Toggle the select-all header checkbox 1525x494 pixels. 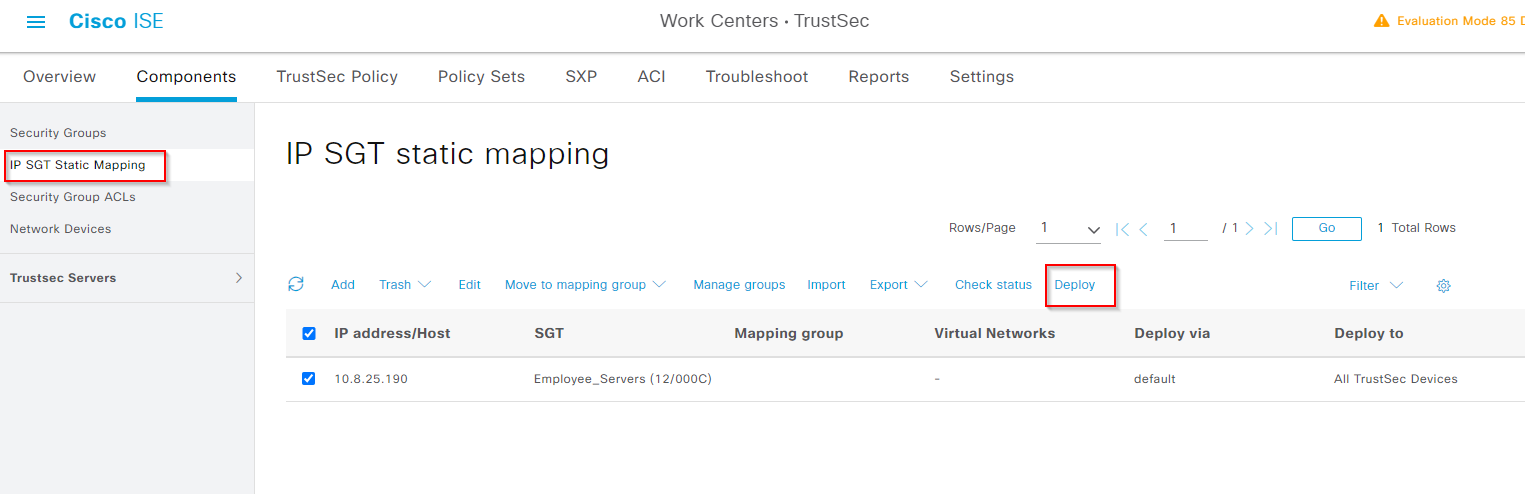click(309, 333)
